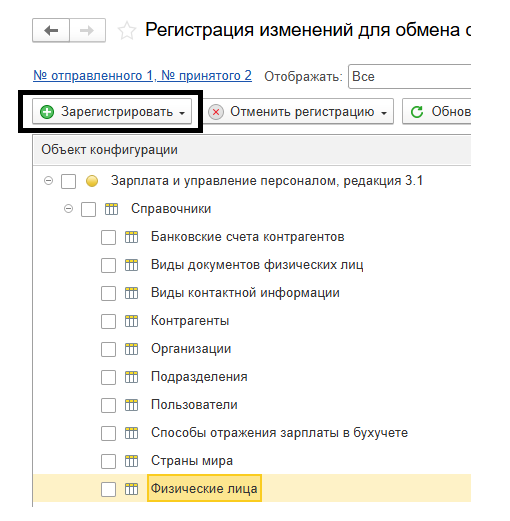This screenshot has height=521, width=510.
Task: Click the red cross icon on Отменить регистрацию
Action: click(x=216, y=112)
